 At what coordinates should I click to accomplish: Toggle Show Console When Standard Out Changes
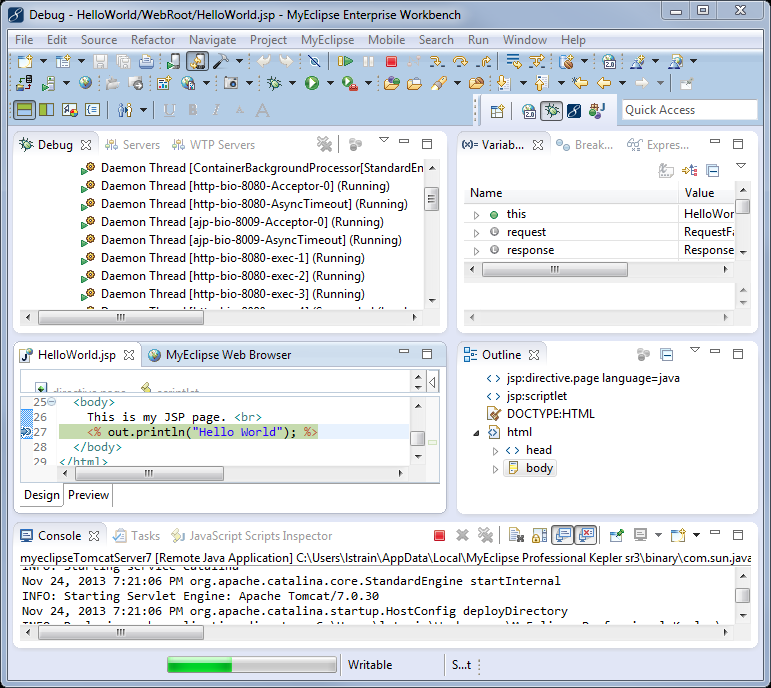point(562,536)
